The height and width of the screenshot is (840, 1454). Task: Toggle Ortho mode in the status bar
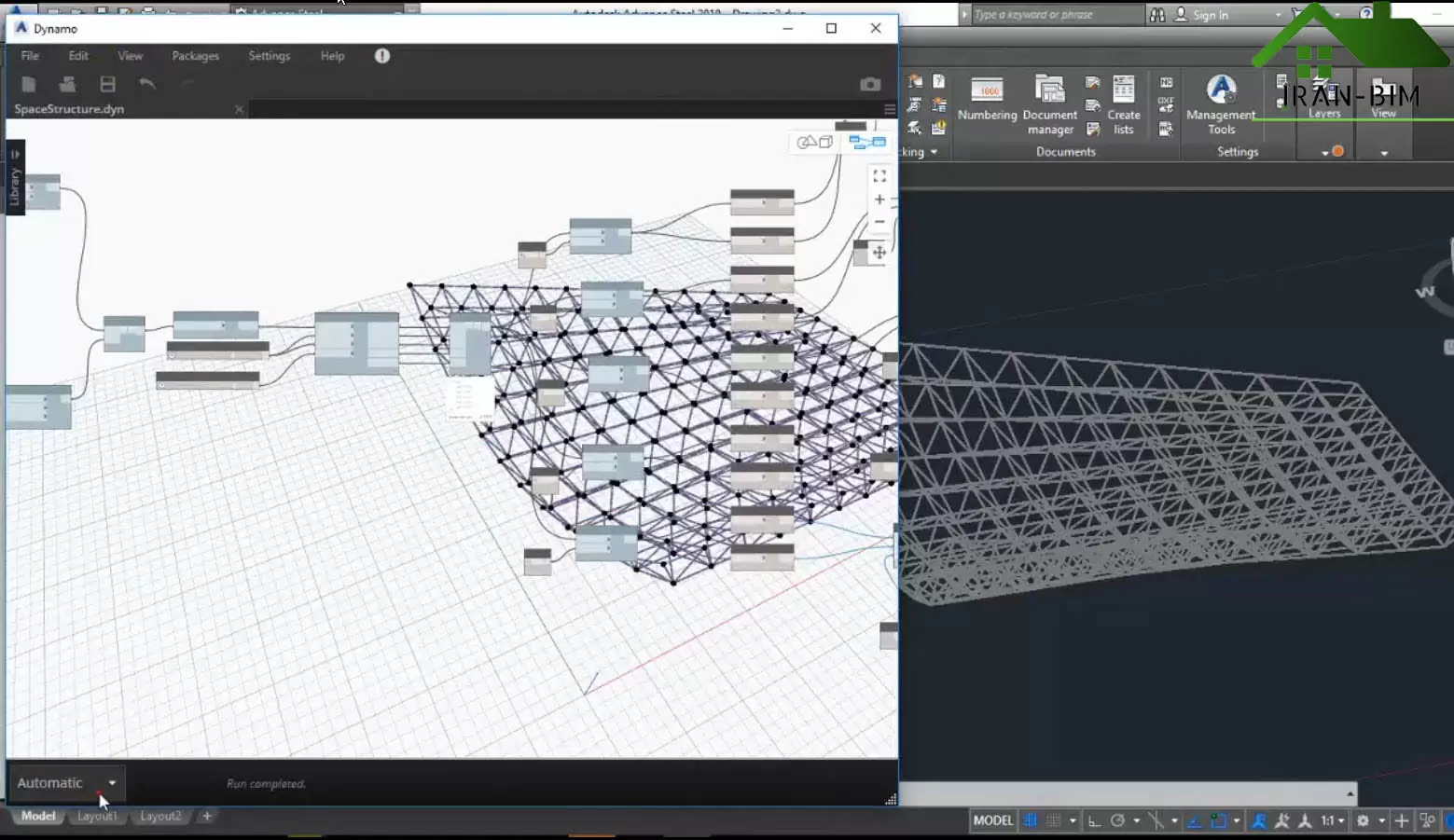tap(1094, 821)
